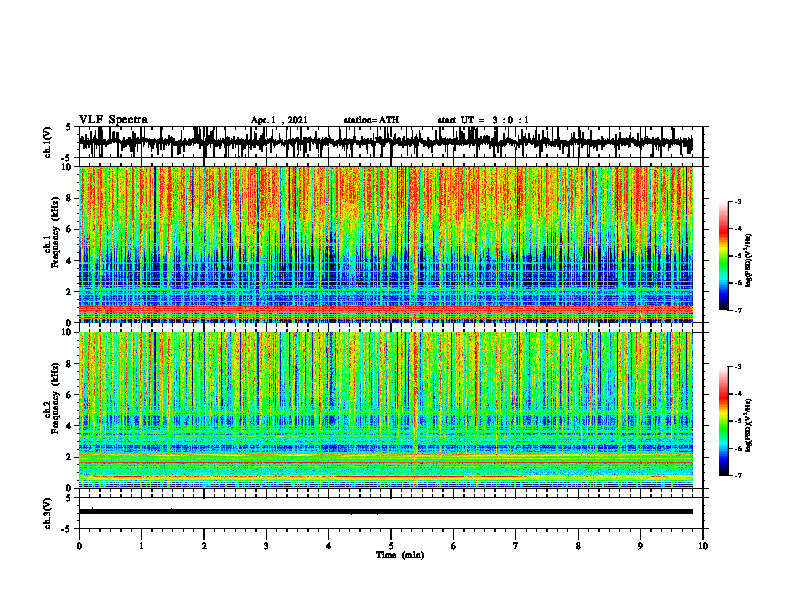Click the ch.3 flat black trace
This screenshot has width=792, height=612.
(x=385, y=512)
